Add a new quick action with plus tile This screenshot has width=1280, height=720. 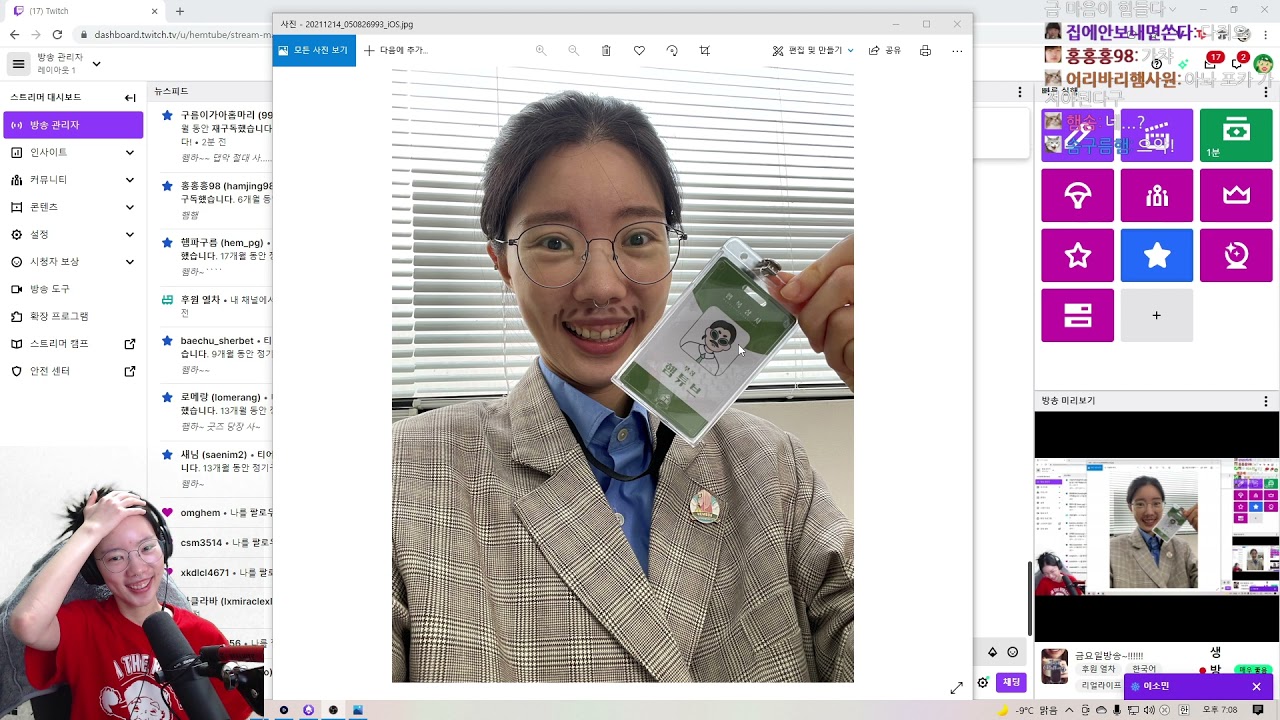(1157, 315)
